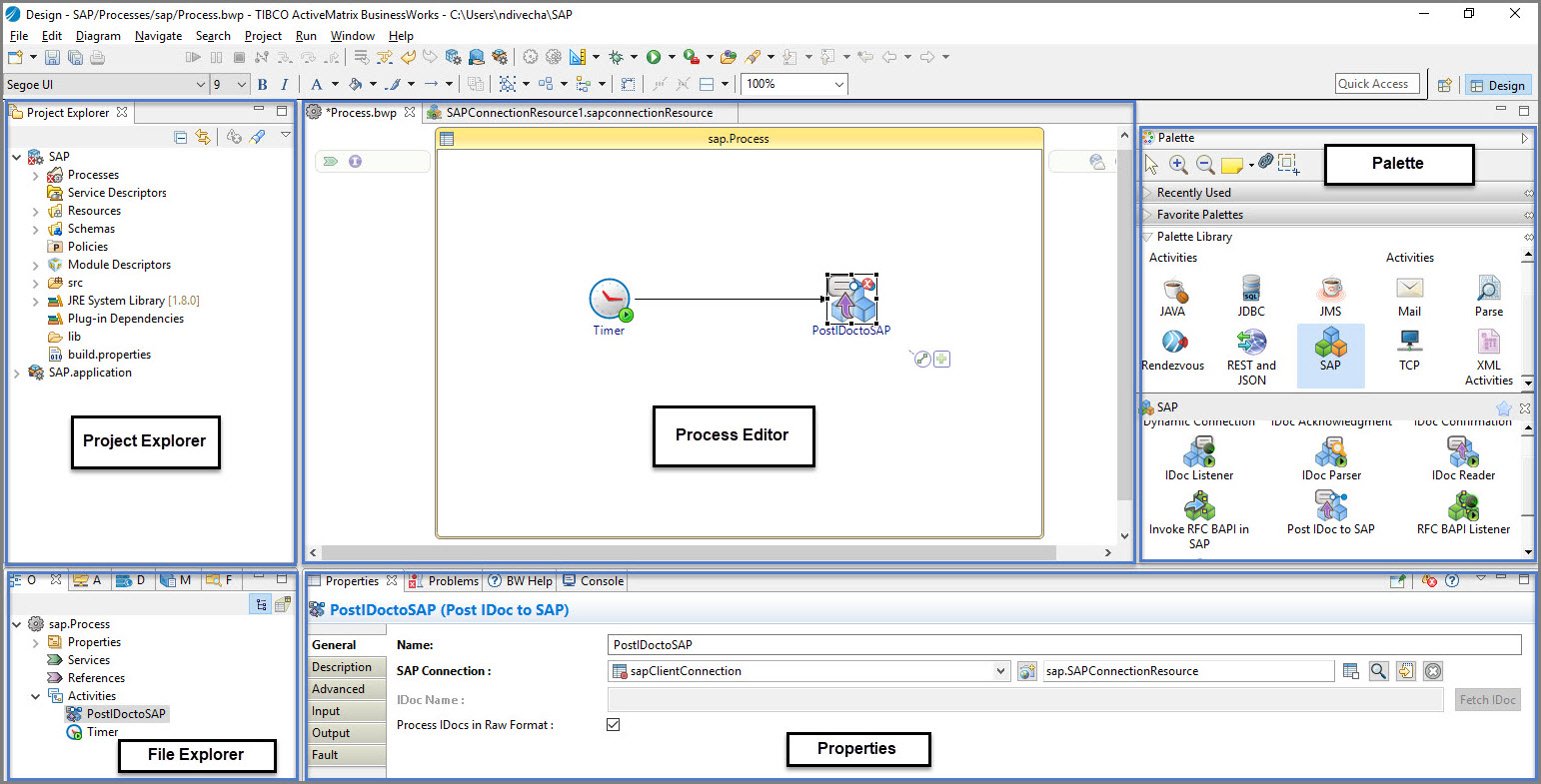Click in the Name field PostIDoctoSAP

[1064, 645]
